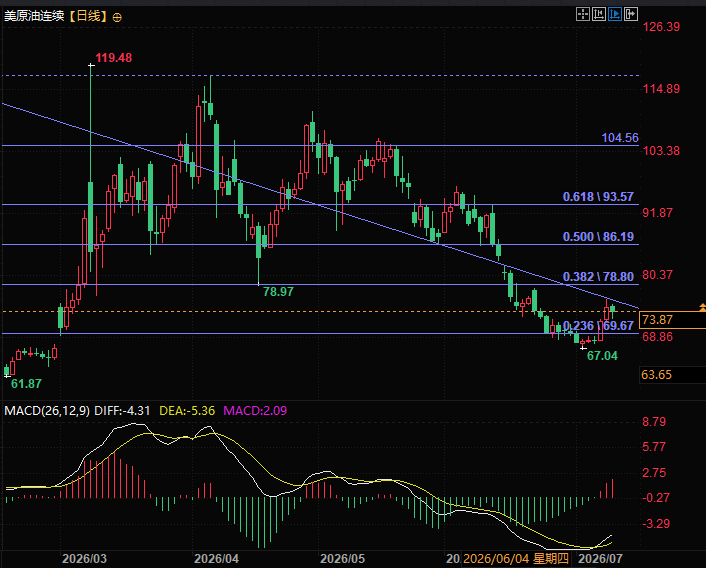Click the orange arrow marker at right edge
Screen dimensions: 706x568
coord(702,307)
